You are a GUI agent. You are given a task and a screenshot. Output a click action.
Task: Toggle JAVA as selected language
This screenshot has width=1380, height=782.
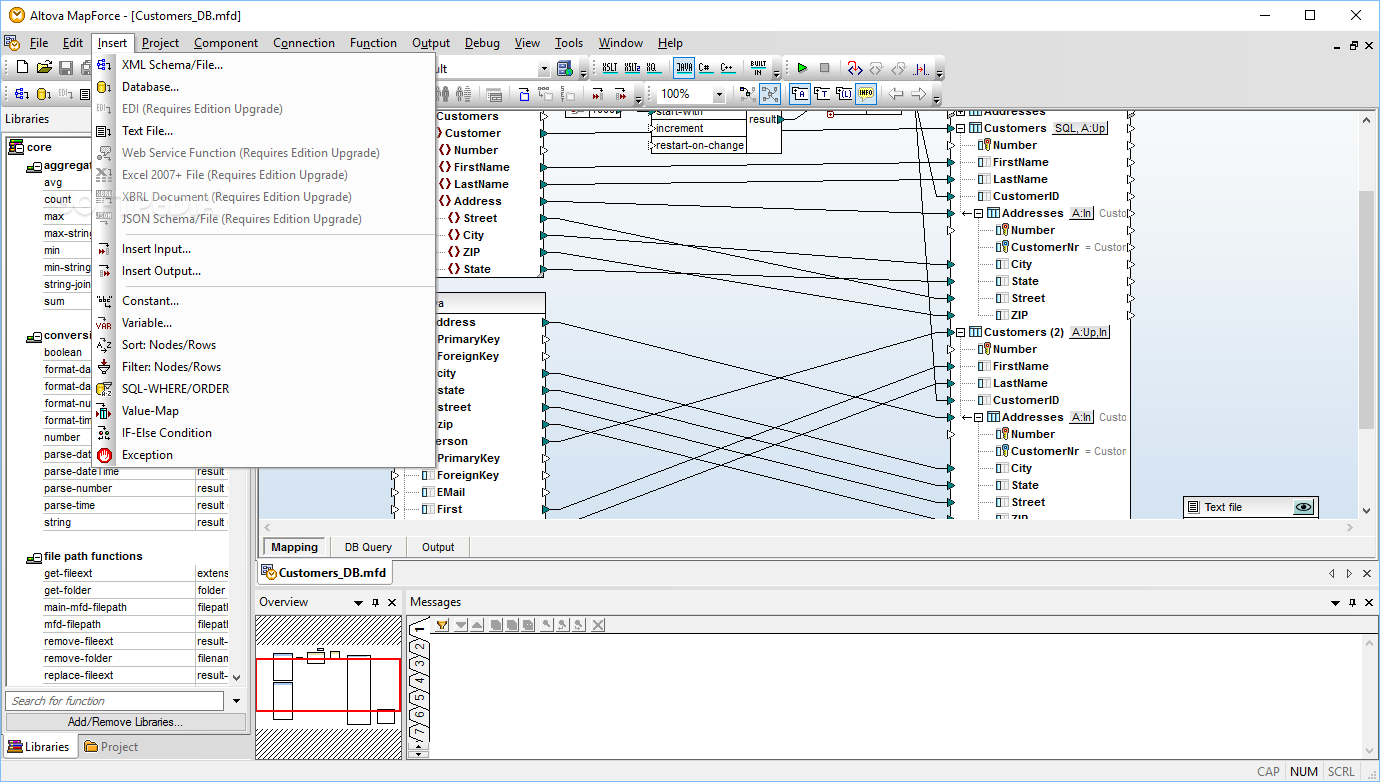click(684, 68)
